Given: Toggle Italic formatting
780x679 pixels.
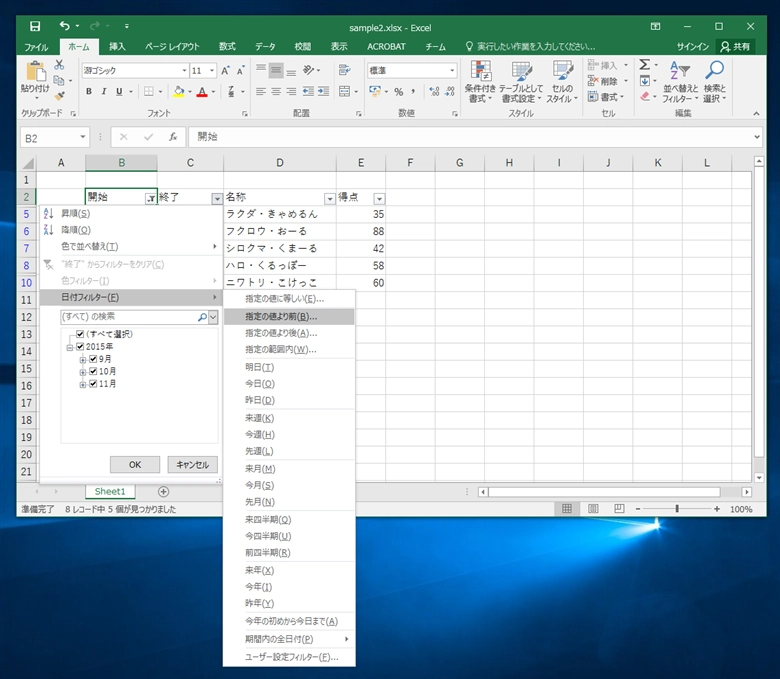Looking at the screenshot, I should pyautogui.click(x=103, y=92).
